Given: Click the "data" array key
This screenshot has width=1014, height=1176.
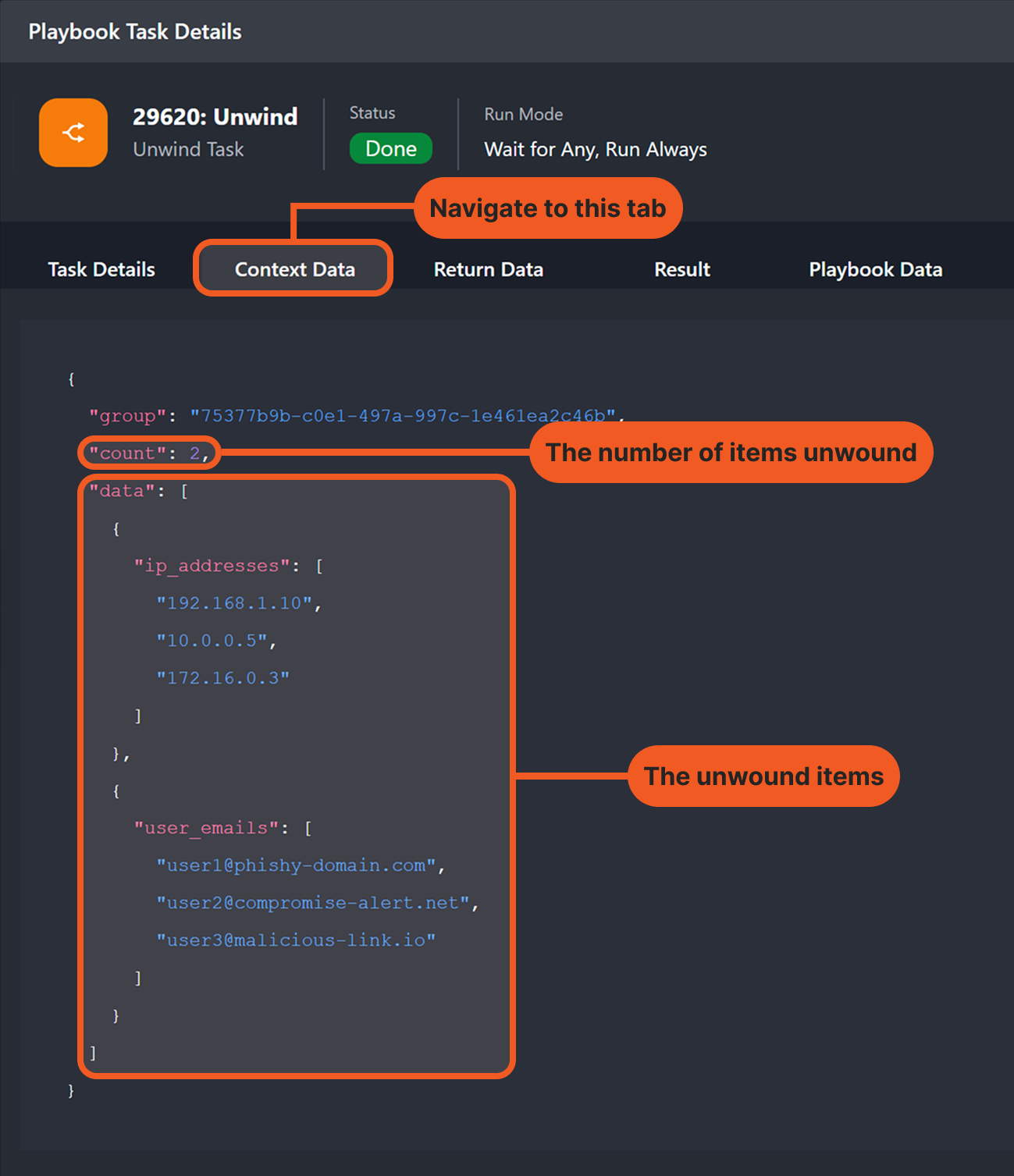Looking at the screenshot, I should (122, 491).
